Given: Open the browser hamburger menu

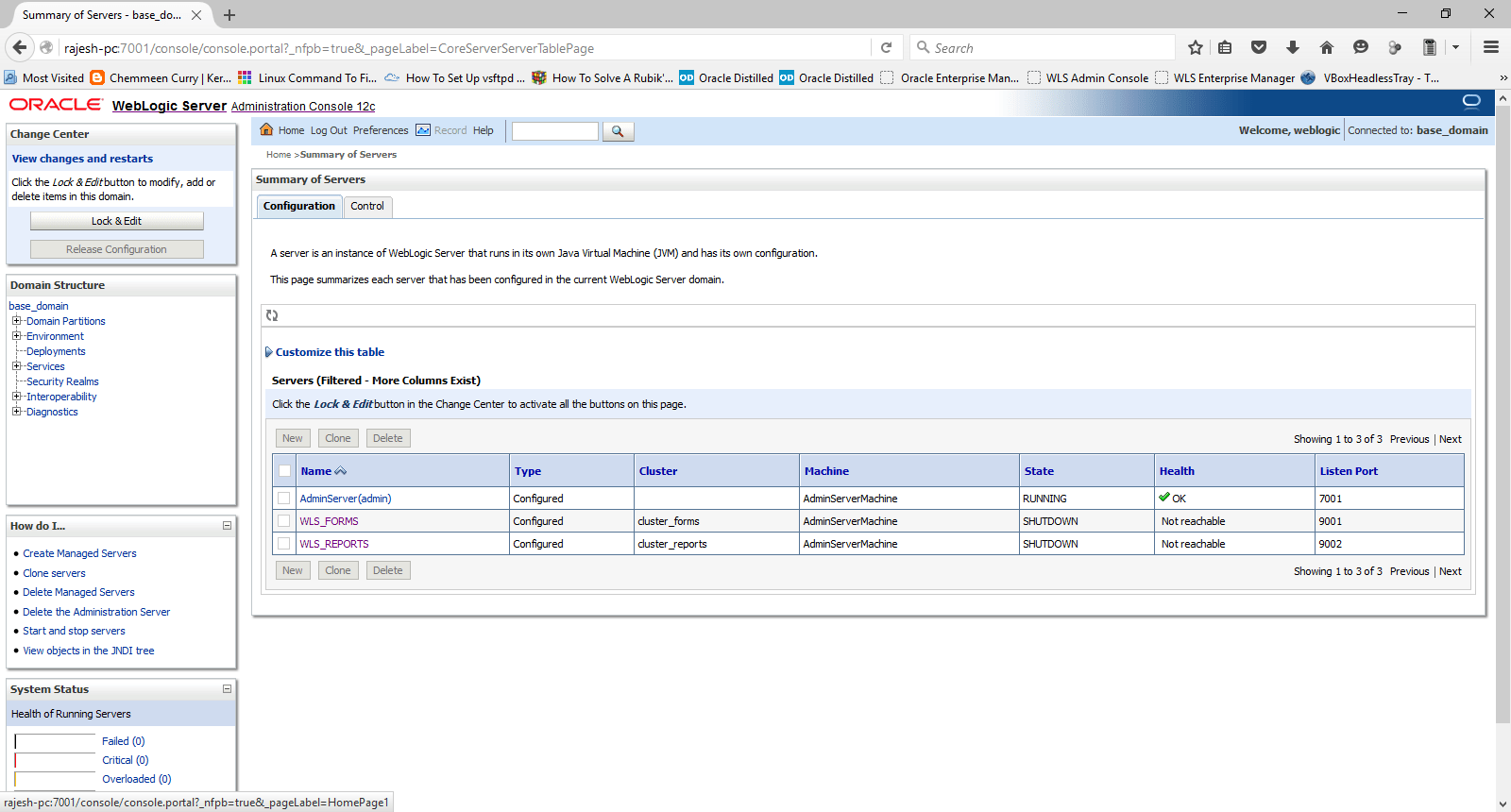Looking at the screenshot, I should [x=1491, y=47].
